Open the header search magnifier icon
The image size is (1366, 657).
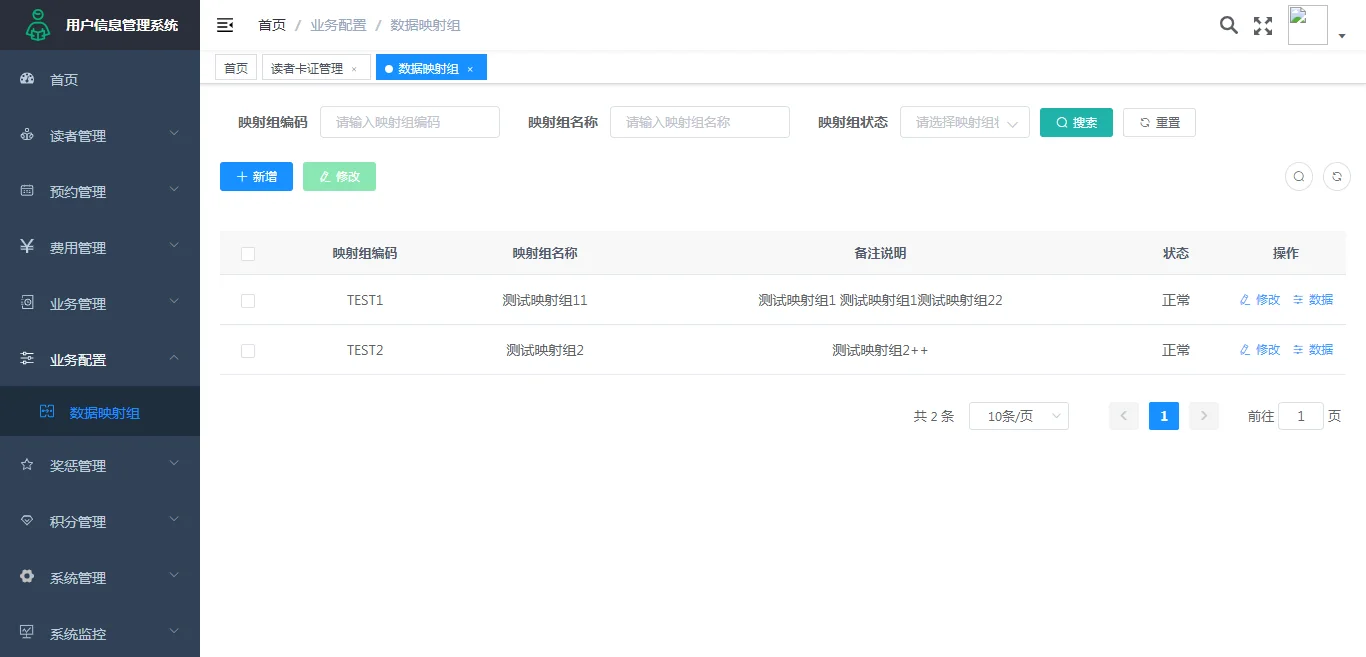pyautogui.click(x=1229, y=25)
